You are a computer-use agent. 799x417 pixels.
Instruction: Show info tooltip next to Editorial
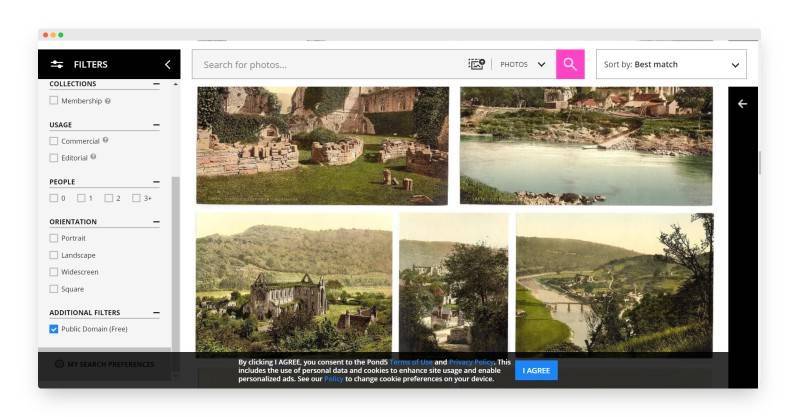pos(93,157)
